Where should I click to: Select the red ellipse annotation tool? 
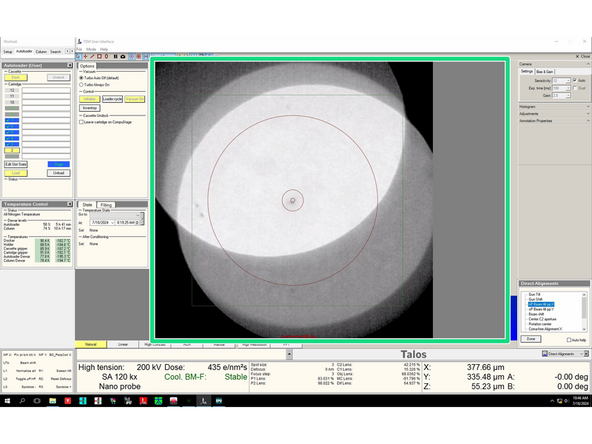107,57
